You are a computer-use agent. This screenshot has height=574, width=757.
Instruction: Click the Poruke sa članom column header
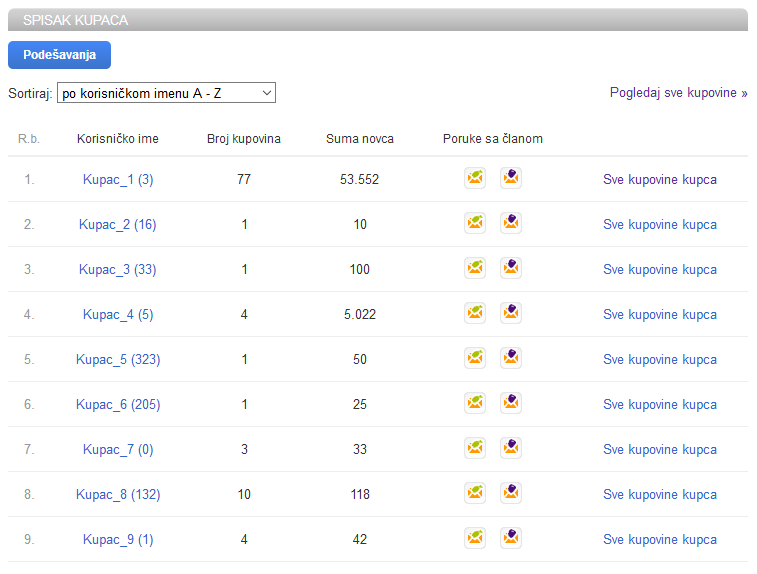[x=493, y=139]
